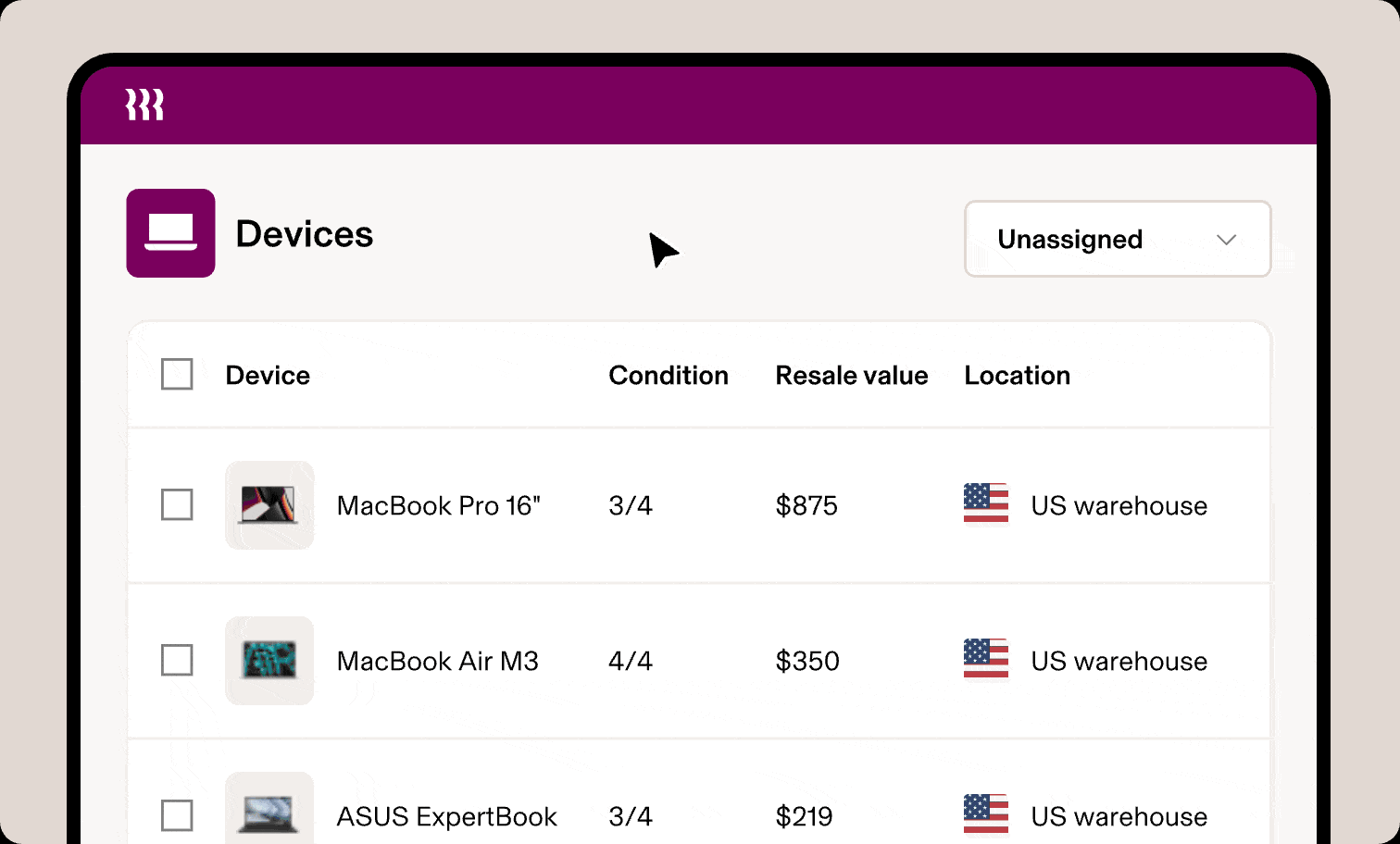Click the Devices page title
The height and width of the screenshot is (844, 1400).
pyautogui.click(x=304, y=233)
